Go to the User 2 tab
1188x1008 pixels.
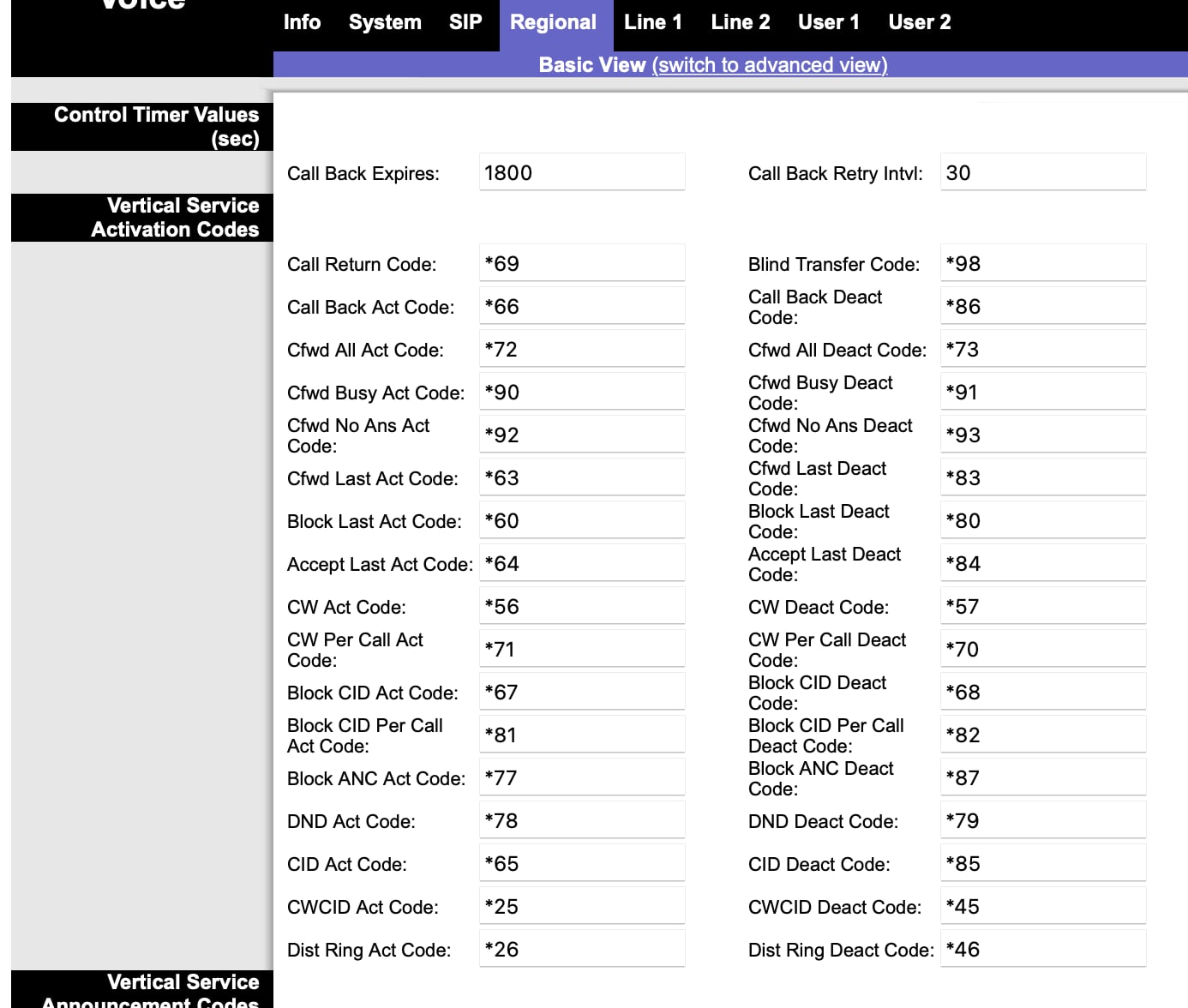pyautogui.click(x=920, y=22)
